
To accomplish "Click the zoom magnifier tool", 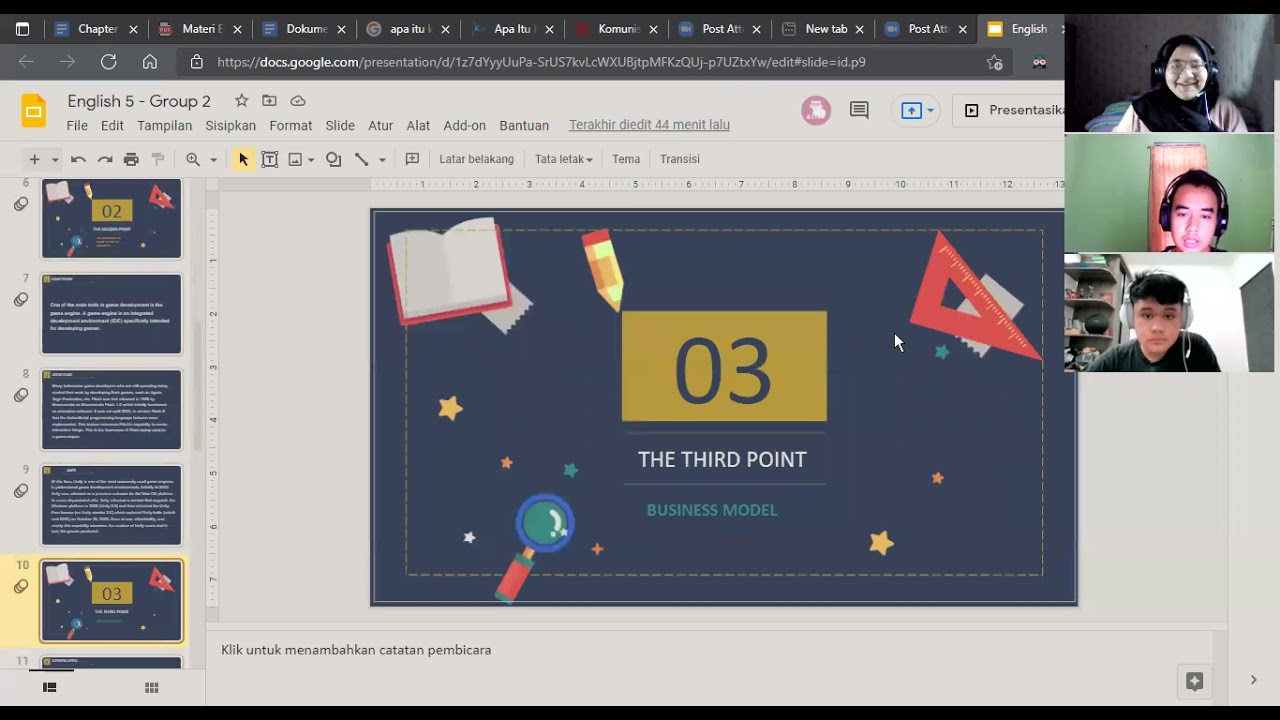I will (193, 159).
